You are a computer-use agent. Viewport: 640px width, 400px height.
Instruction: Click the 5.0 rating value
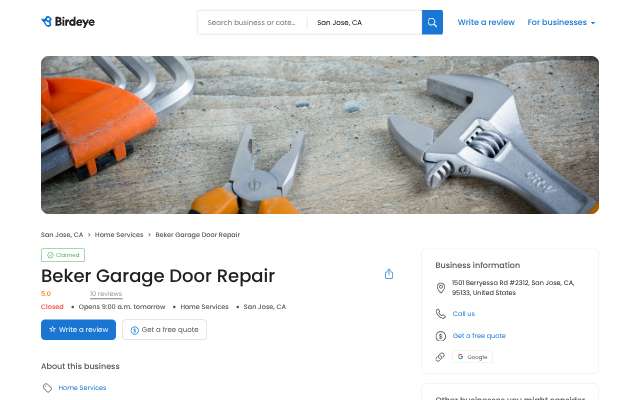(x=46, y=294)
